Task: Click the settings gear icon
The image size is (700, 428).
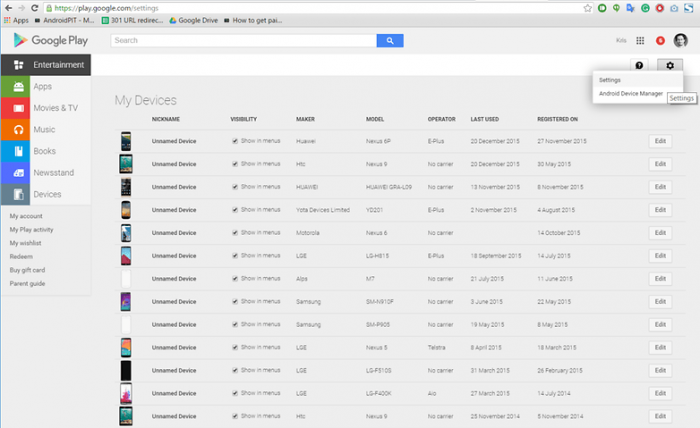Action: tap(670, 66)
